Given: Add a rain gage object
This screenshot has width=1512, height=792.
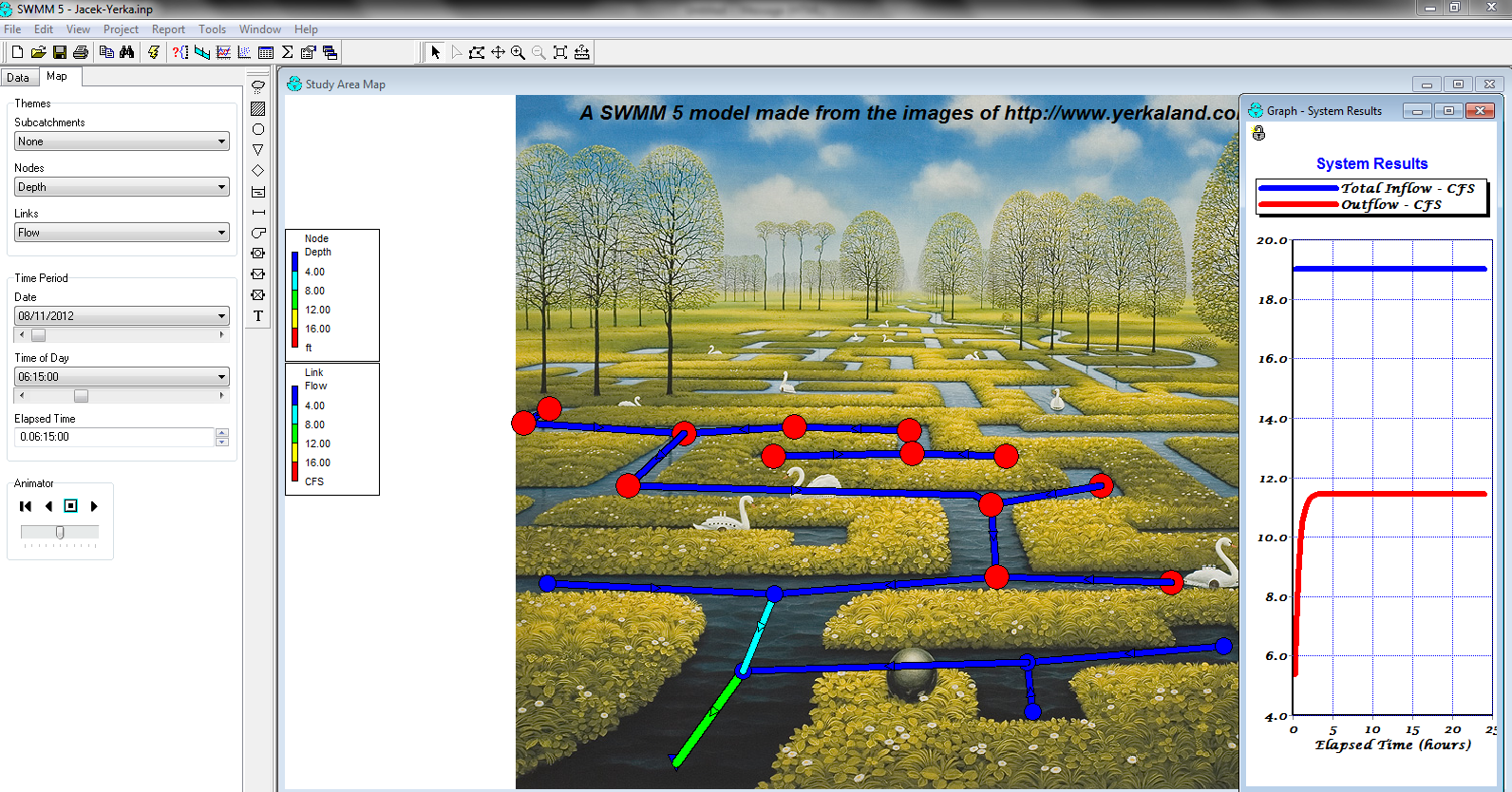Looking at the screenshot, I should click(x=257, y=86).
